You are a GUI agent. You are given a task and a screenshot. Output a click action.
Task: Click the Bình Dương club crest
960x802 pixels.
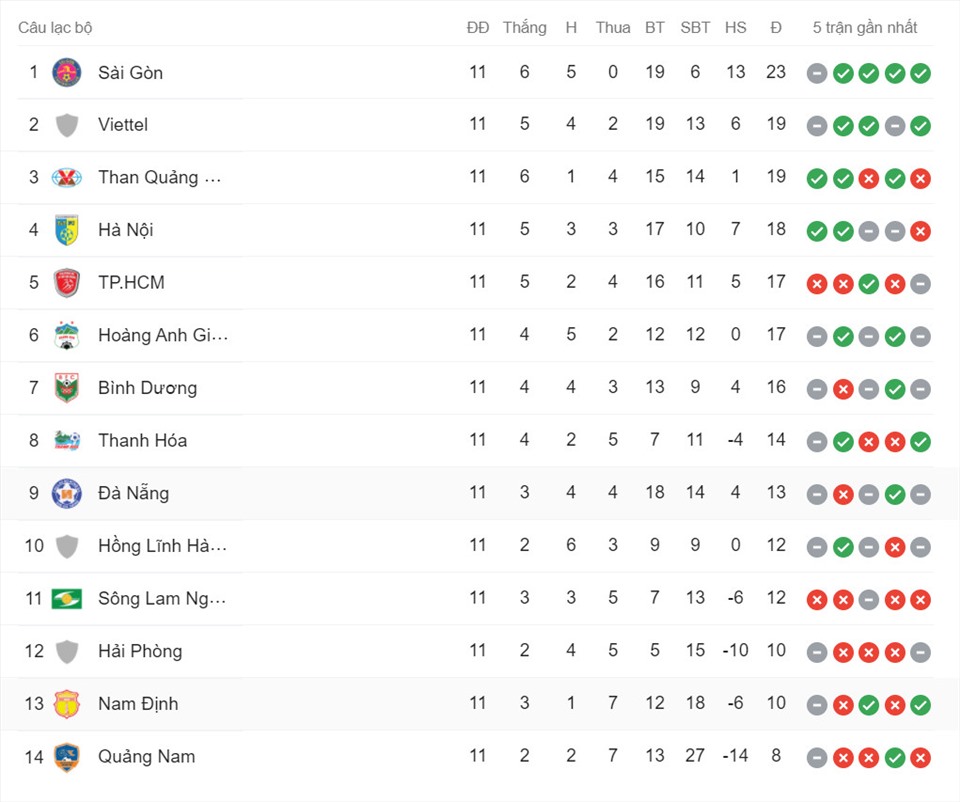67,388
